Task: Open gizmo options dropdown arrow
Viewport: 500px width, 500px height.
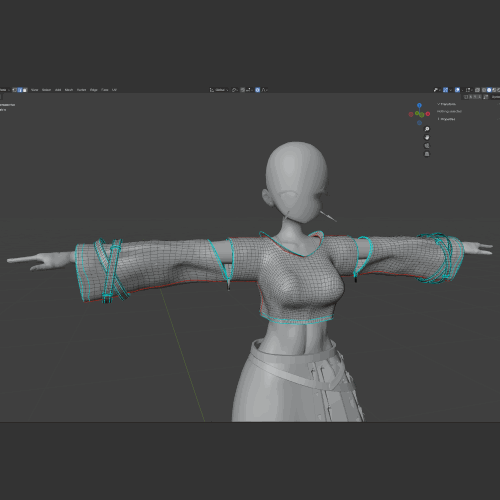Action: click(x=451, y=90)
